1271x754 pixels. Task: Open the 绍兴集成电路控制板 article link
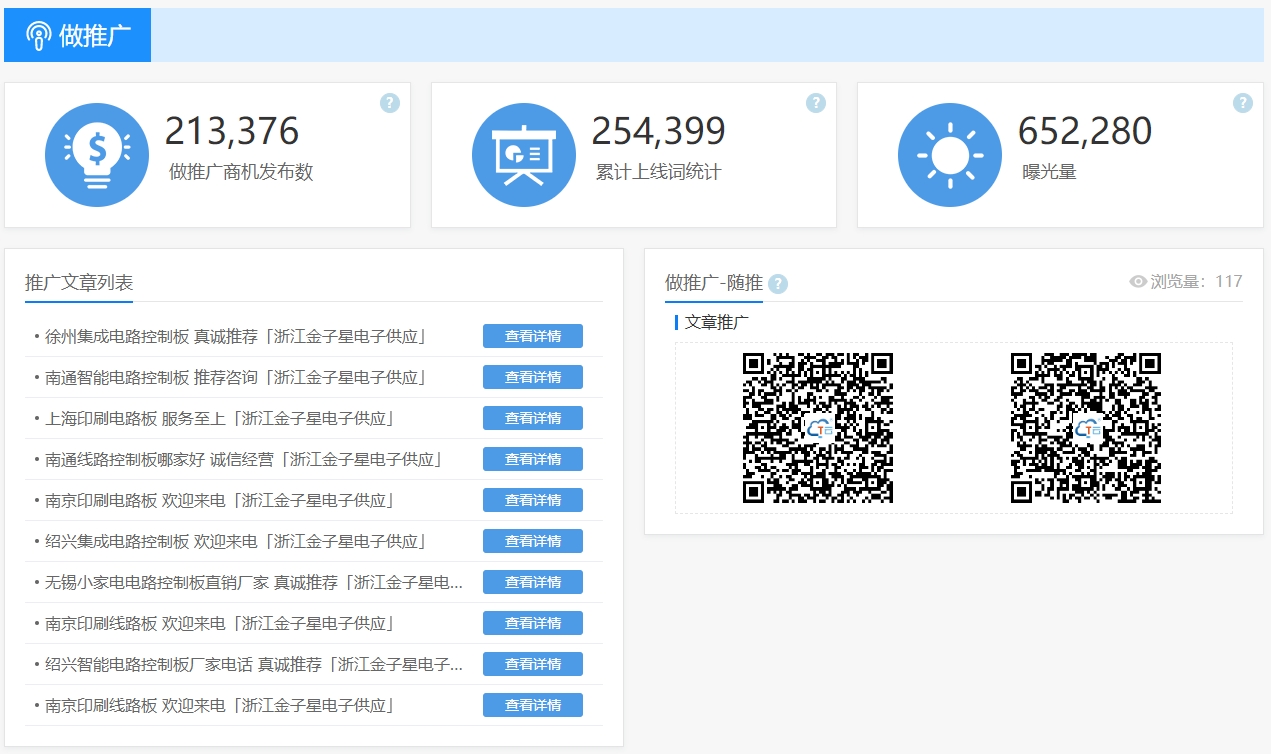[236, 541]
